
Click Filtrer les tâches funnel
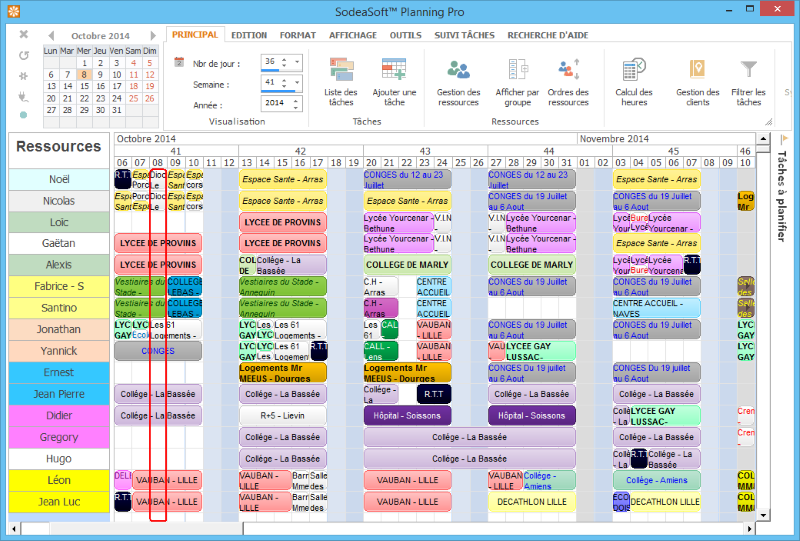[748, 69]
